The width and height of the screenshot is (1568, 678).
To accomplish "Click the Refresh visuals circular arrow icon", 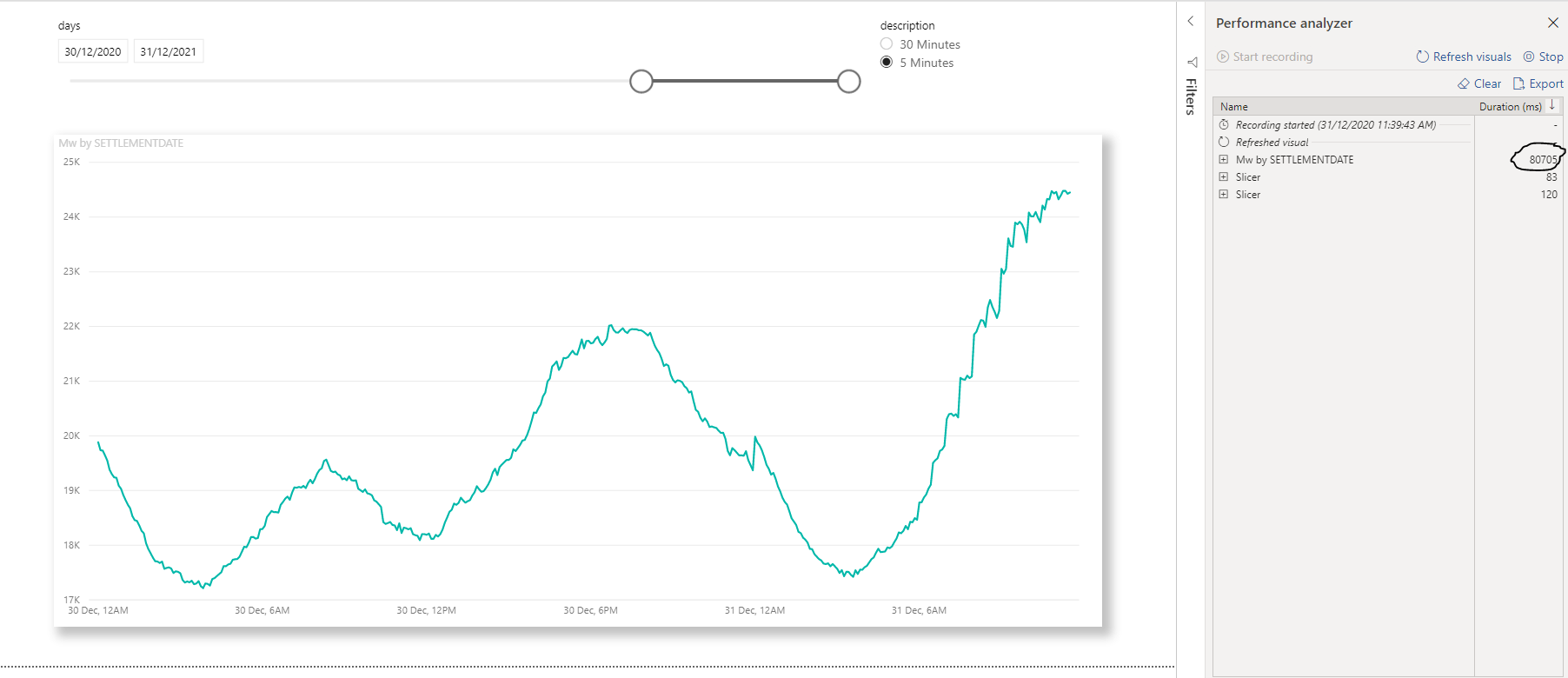I will tap(1422, 56).
